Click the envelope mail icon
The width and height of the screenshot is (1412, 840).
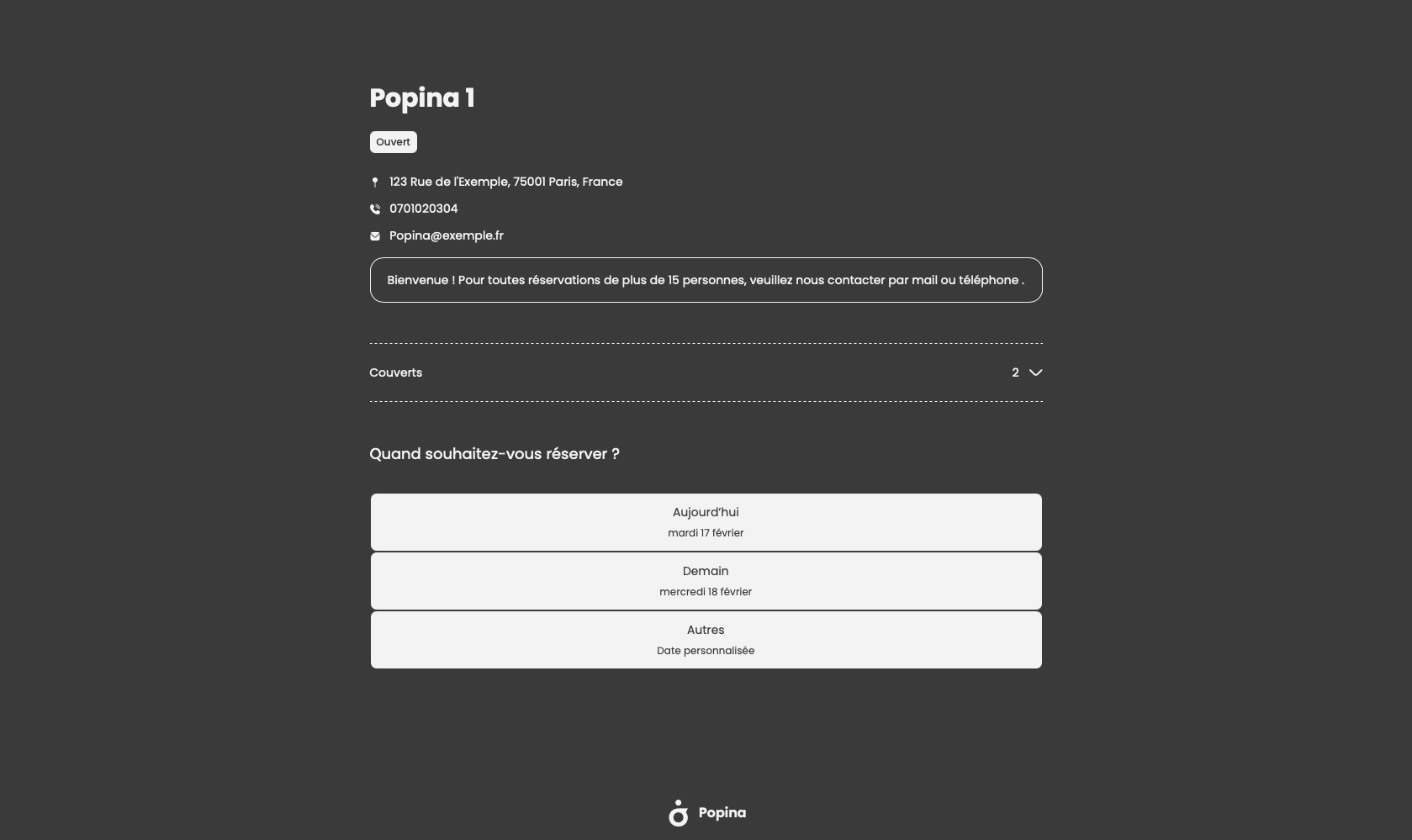tap(375, 236)
